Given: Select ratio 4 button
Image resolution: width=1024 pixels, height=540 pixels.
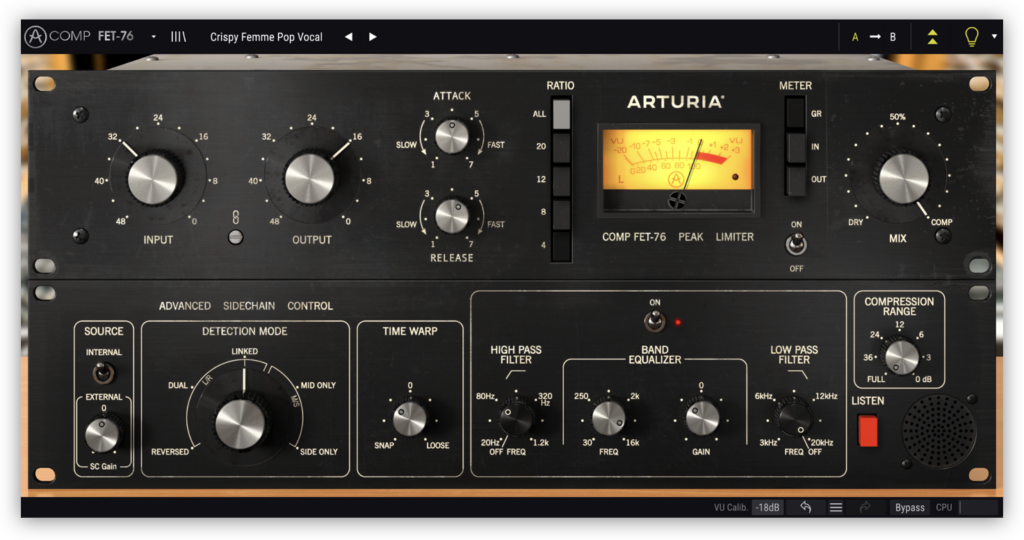Looking at the screenshot, I should (561, 246).
